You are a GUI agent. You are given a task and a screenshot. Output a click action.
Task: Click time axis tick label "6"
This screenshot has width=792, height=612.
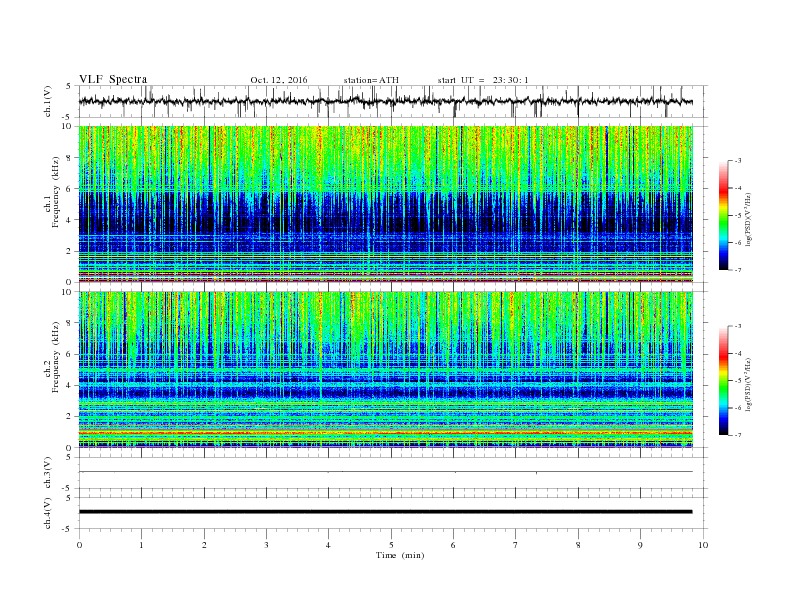coord(453,545)
